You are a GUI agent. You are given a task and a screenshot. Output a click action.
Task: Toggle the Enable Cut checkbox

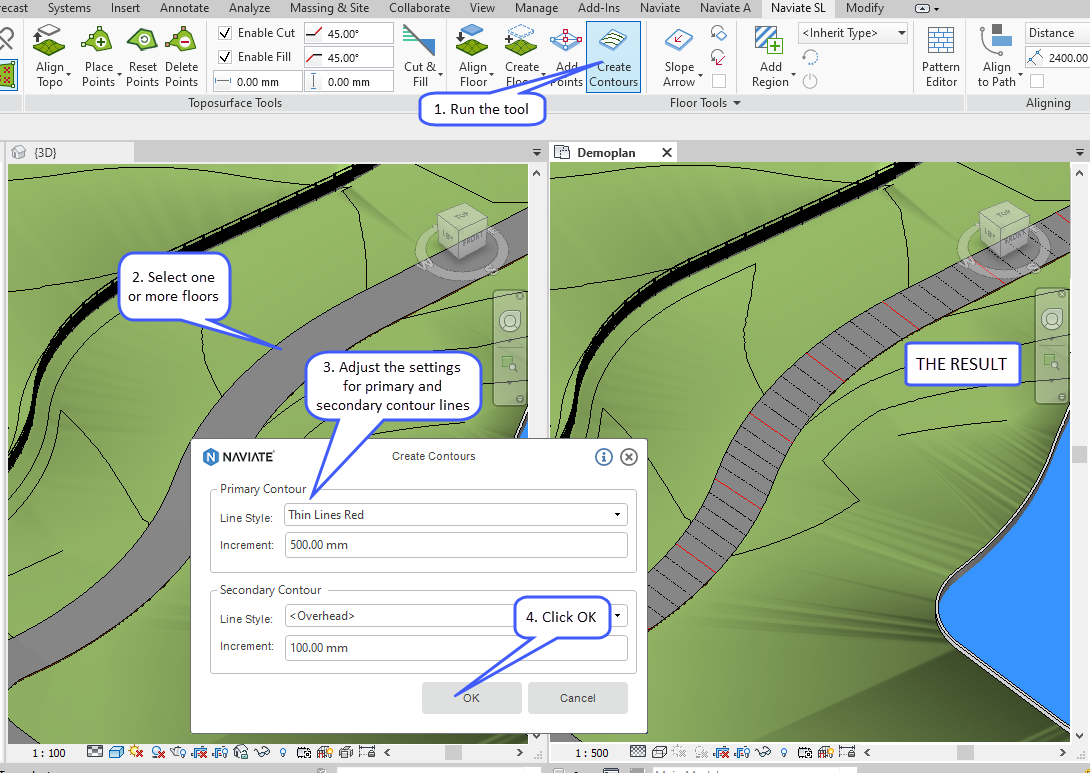point(225,33)
